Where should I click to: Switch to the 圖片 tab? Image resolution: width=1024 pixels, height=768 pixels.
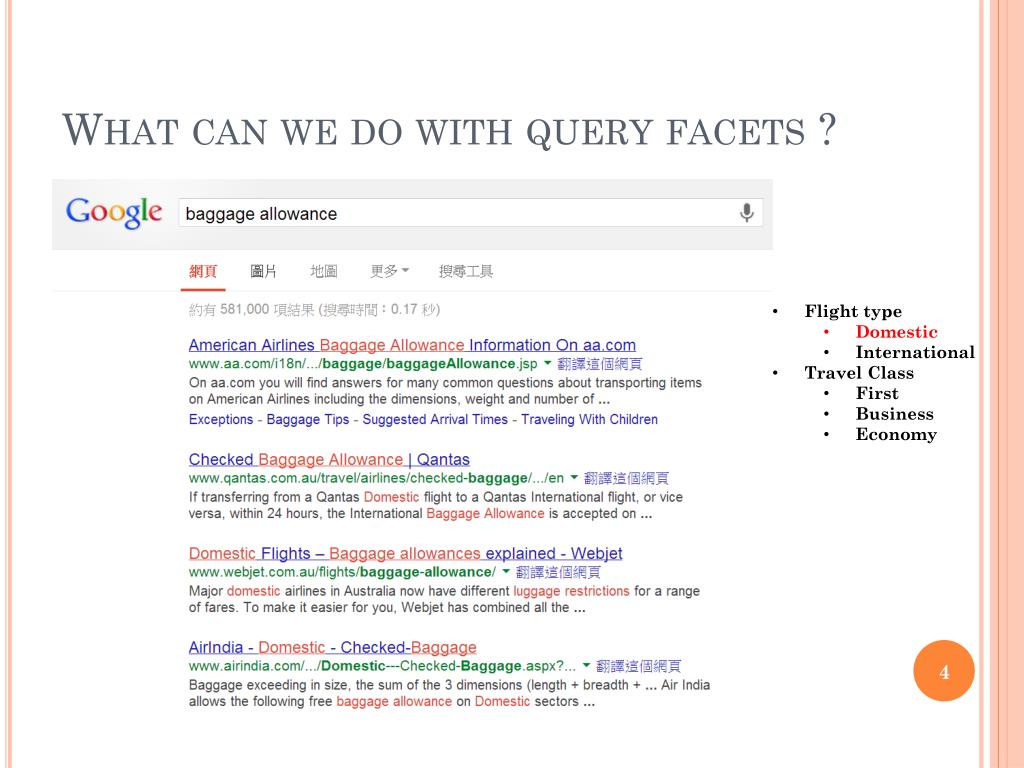click(263, 271)
